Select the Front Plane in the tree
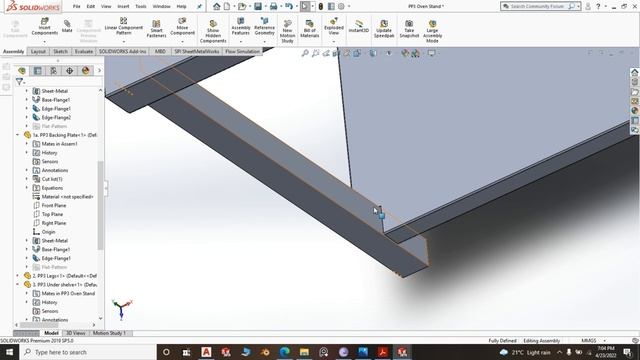 53,205
